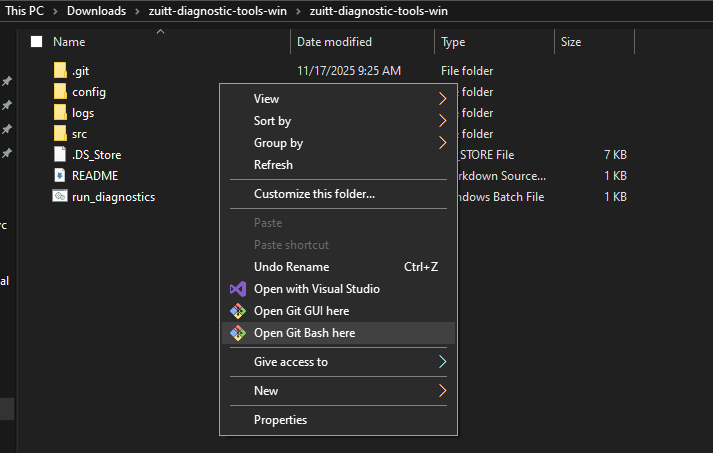713x453 pixels.
Task: Click the logs folder icon
Action: point(60,113)
